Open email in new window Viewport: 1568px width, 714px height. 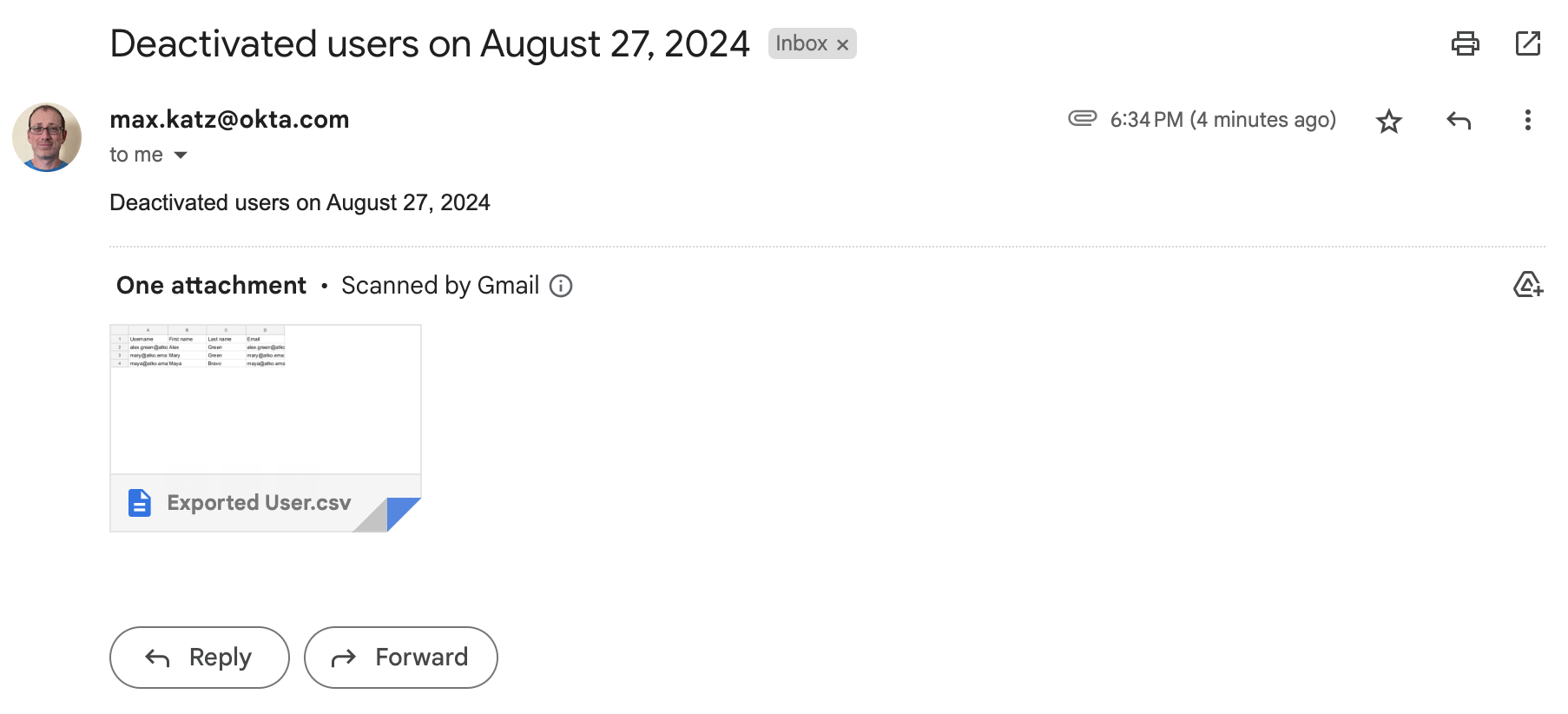click(x=1527, y=43)
